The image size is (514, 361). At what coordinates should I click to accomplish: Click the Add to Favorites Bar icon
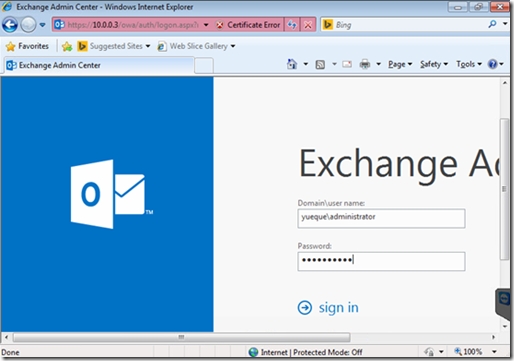tap(67, 46)
